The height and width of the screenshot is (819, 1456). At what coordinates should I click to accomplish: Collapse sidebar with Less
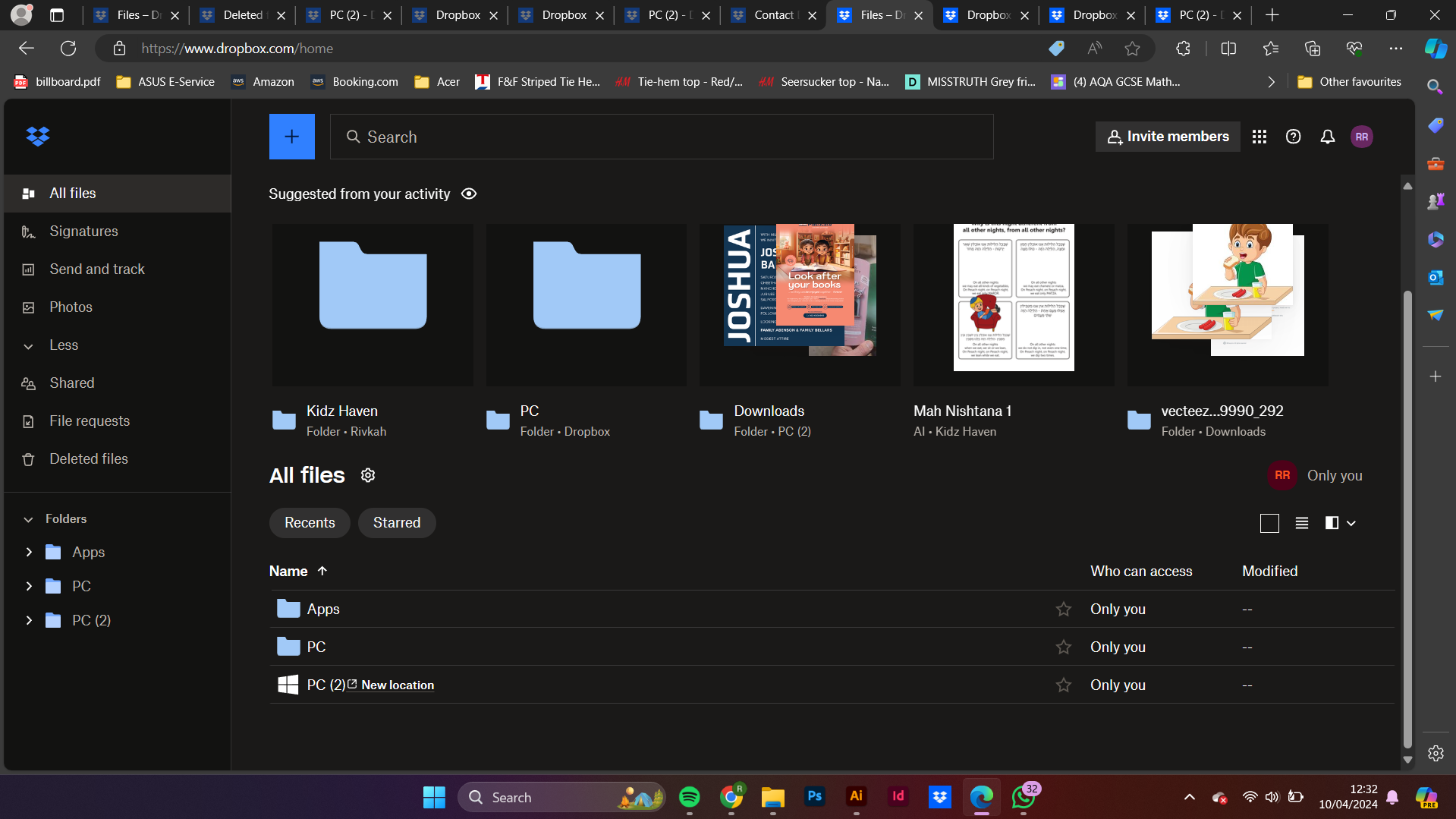click(x=64, y=345)
